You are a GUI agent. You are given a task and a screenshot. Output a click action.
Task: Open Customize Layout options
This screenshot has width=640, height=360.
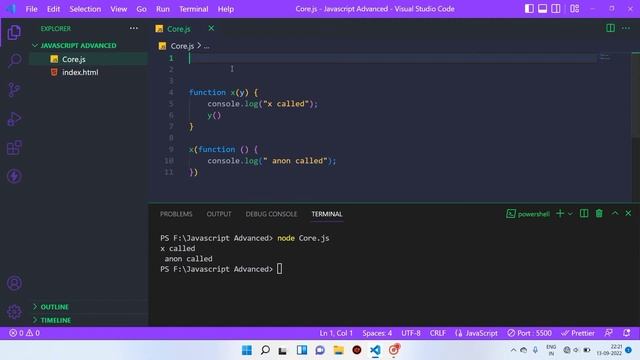(574, 9)
